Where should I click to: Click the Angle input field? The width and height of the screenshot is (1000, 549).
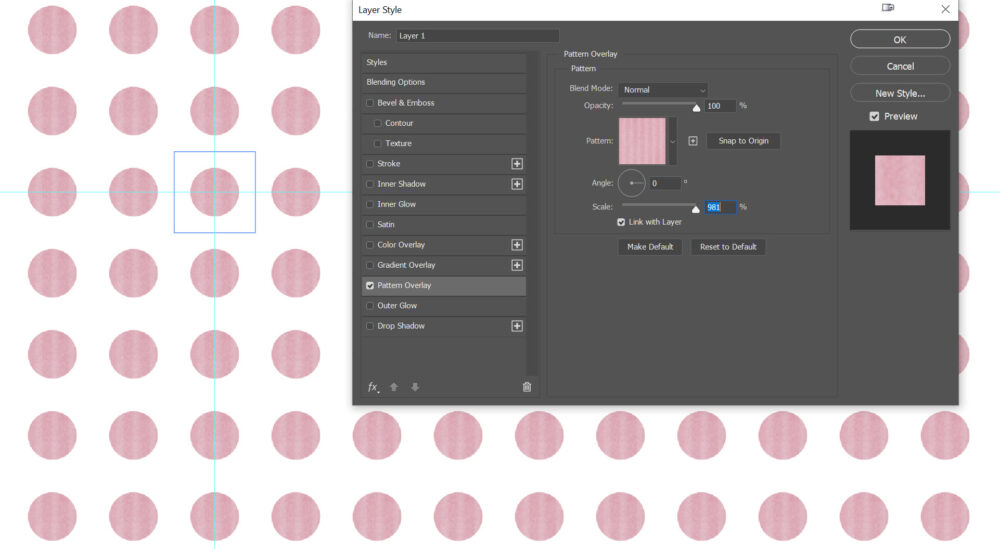(x=665, y=183)
